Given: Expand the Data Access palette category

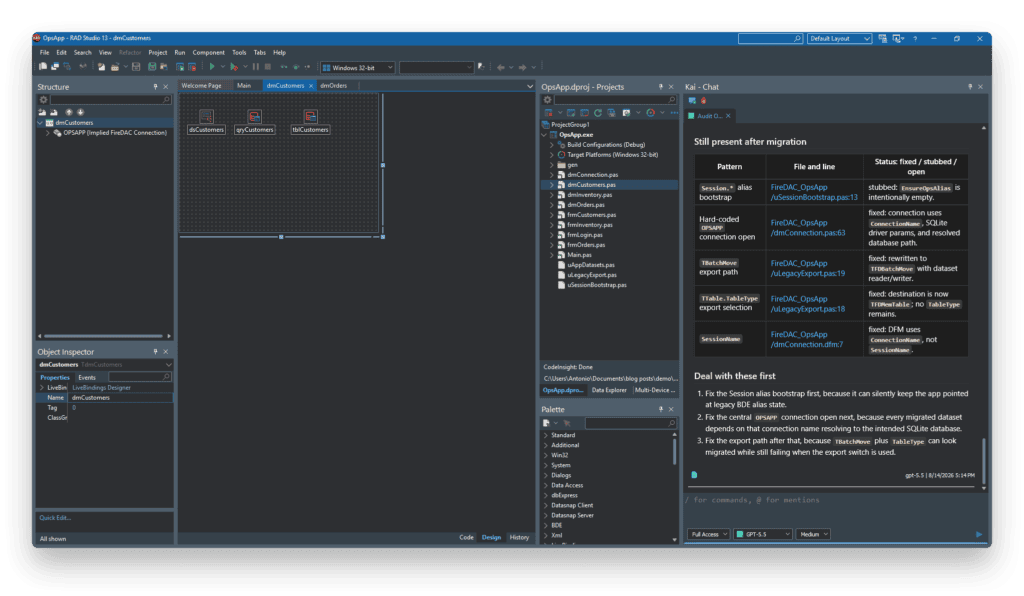Looking at the screenshot, I should pyautogui.click(x=546, y=486).
